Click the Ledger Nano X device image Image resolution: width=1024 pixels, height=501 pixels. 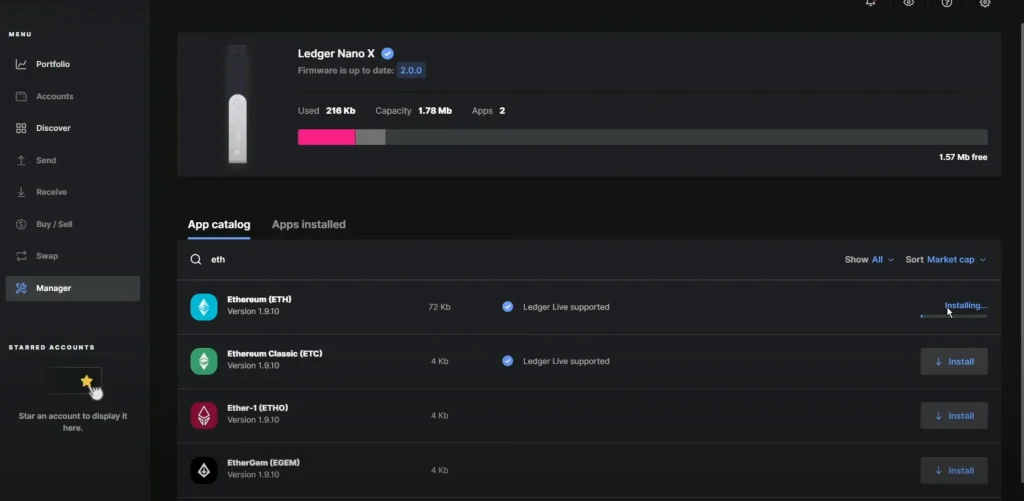(x=238, y=105)
